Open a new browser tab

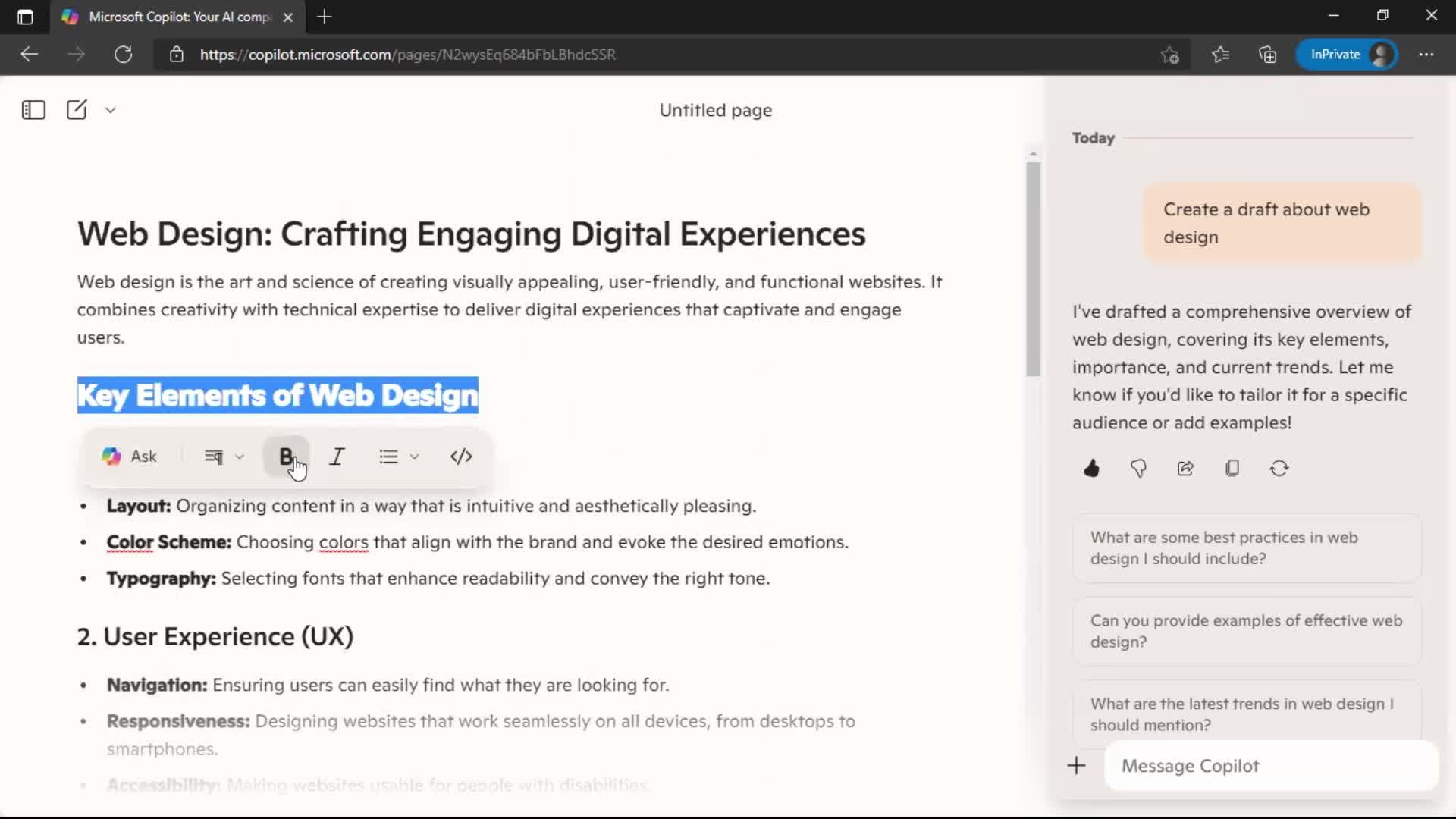point(325,17)
